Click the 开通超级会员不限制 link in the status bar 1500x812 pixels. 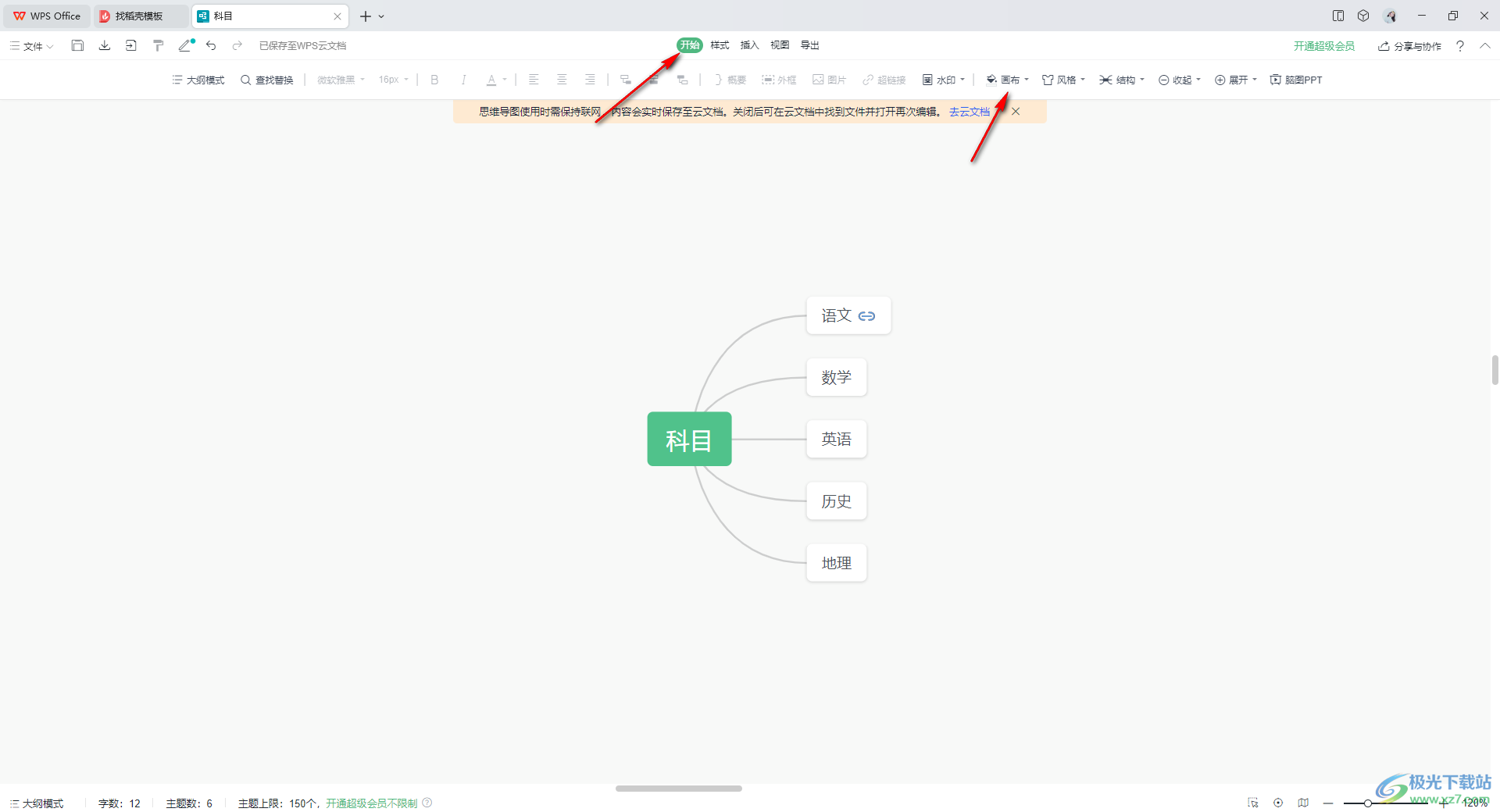[371, 803]
